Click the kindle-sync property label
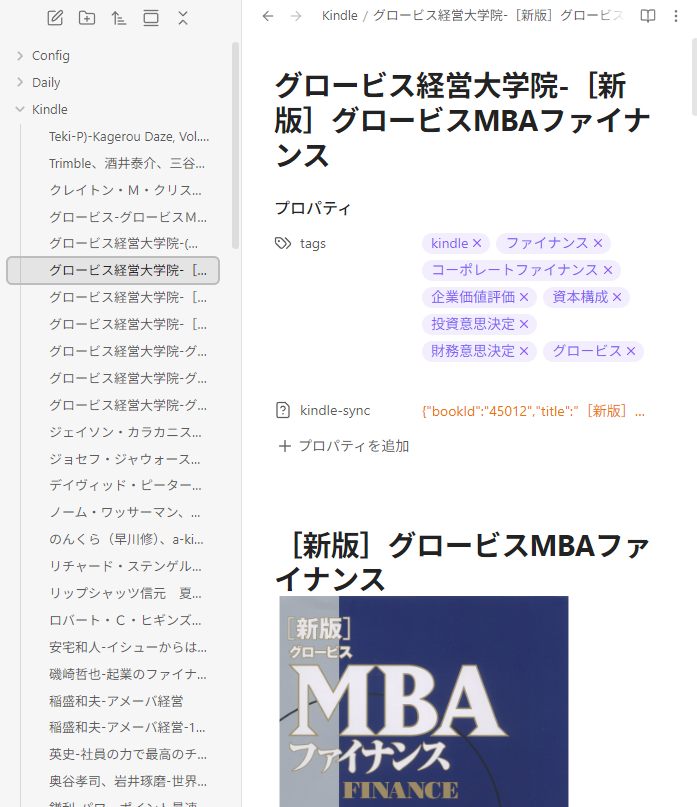Image resolution: width=697 pixels, height=807 pixels. pyautogui.click(x=335, y=410)
